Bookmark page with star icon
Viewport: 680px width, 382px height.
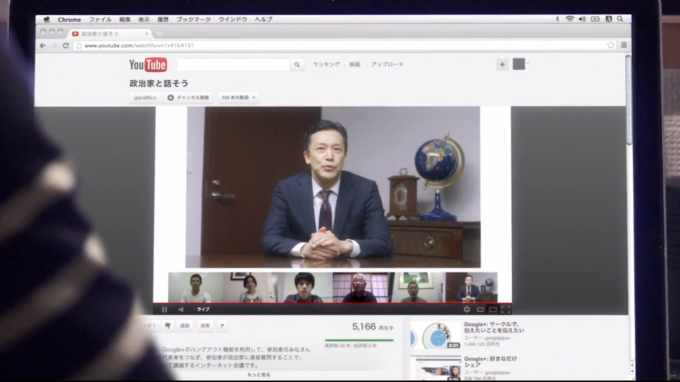[611, 45]
